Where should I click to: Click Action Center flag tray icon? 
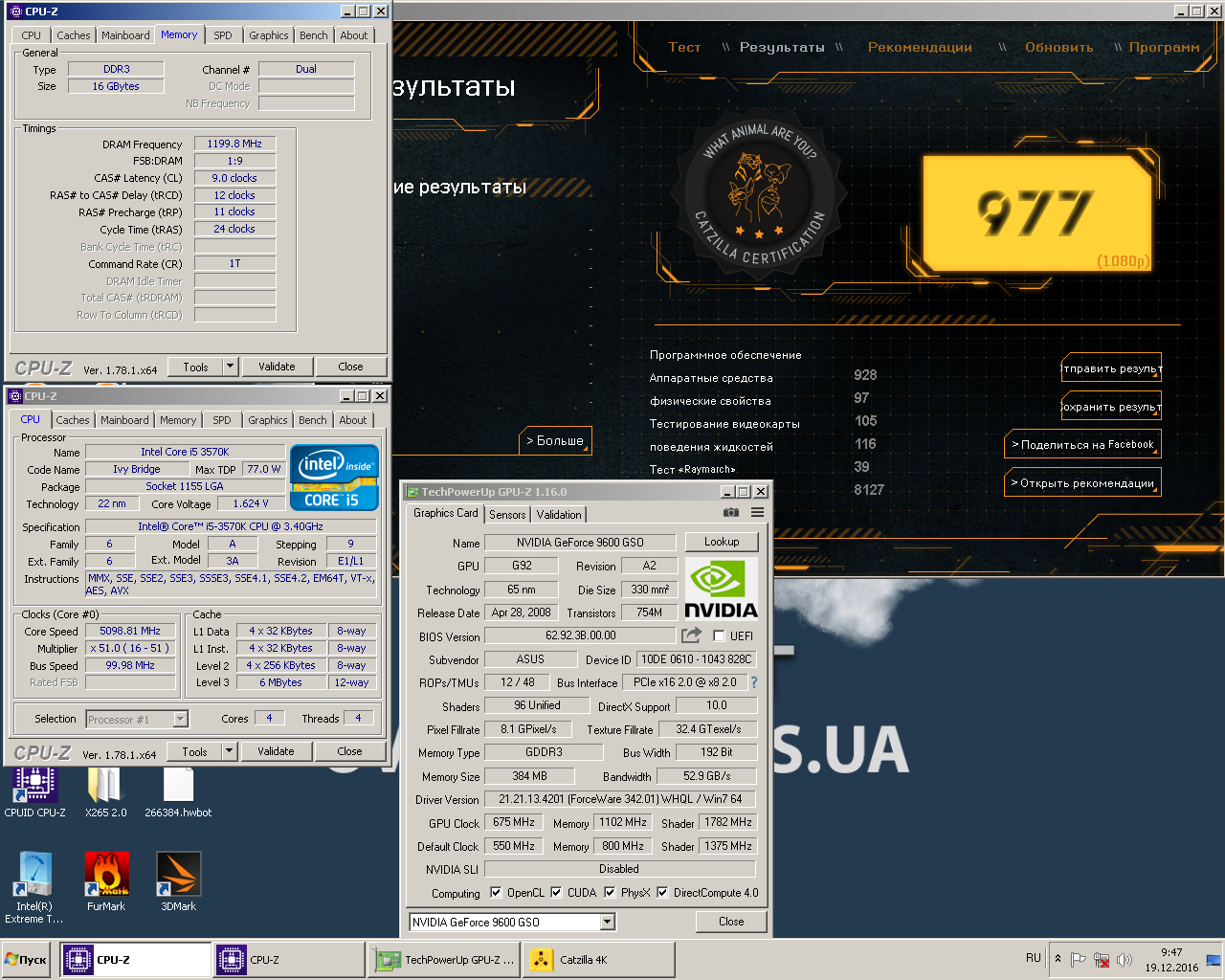click(1079, 960)
